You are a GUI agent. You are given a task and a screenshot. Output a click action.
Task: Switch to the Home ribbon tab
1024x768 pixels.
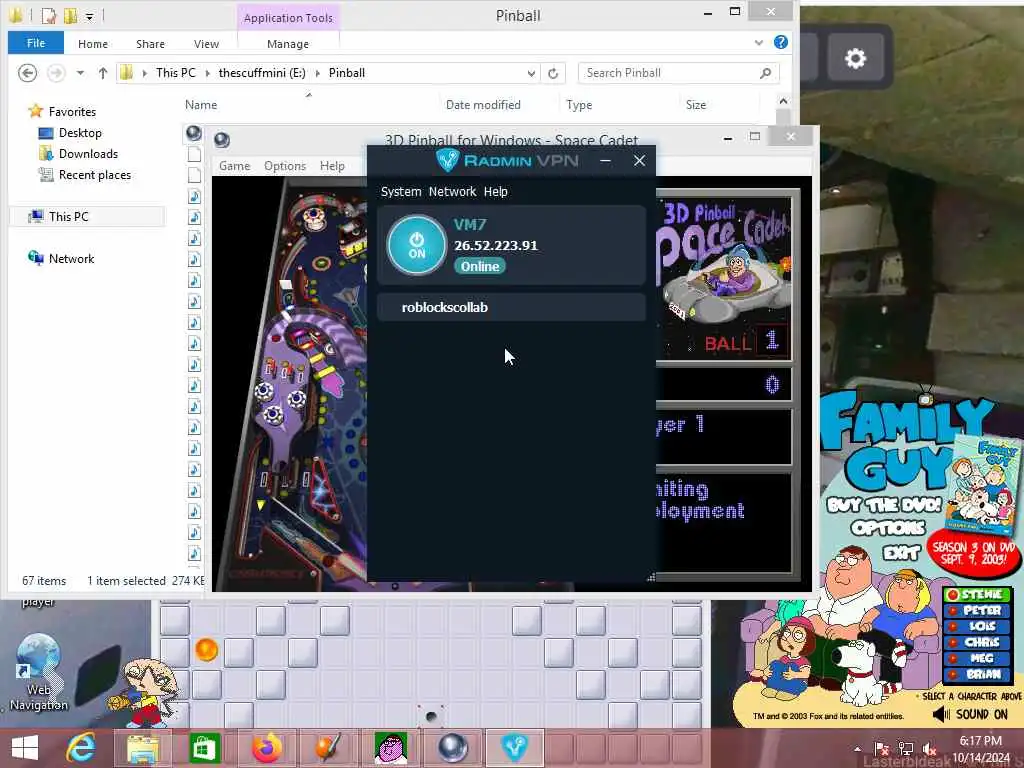93,44
